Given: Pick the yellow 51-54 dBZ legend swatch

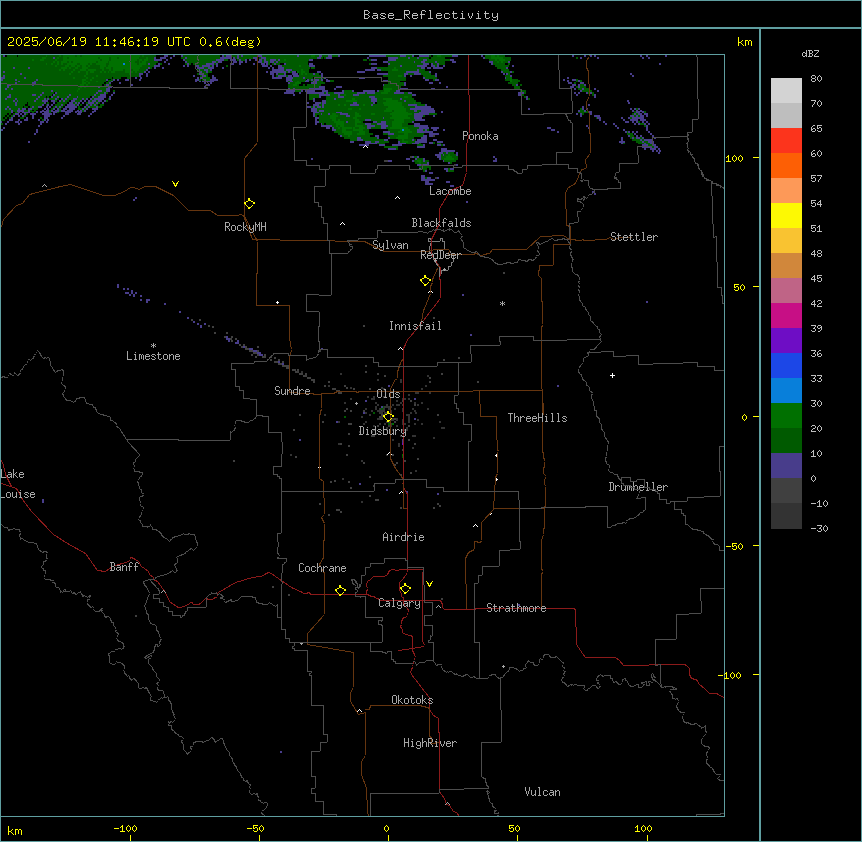Looking at the screenshot, I should (786, 215).
